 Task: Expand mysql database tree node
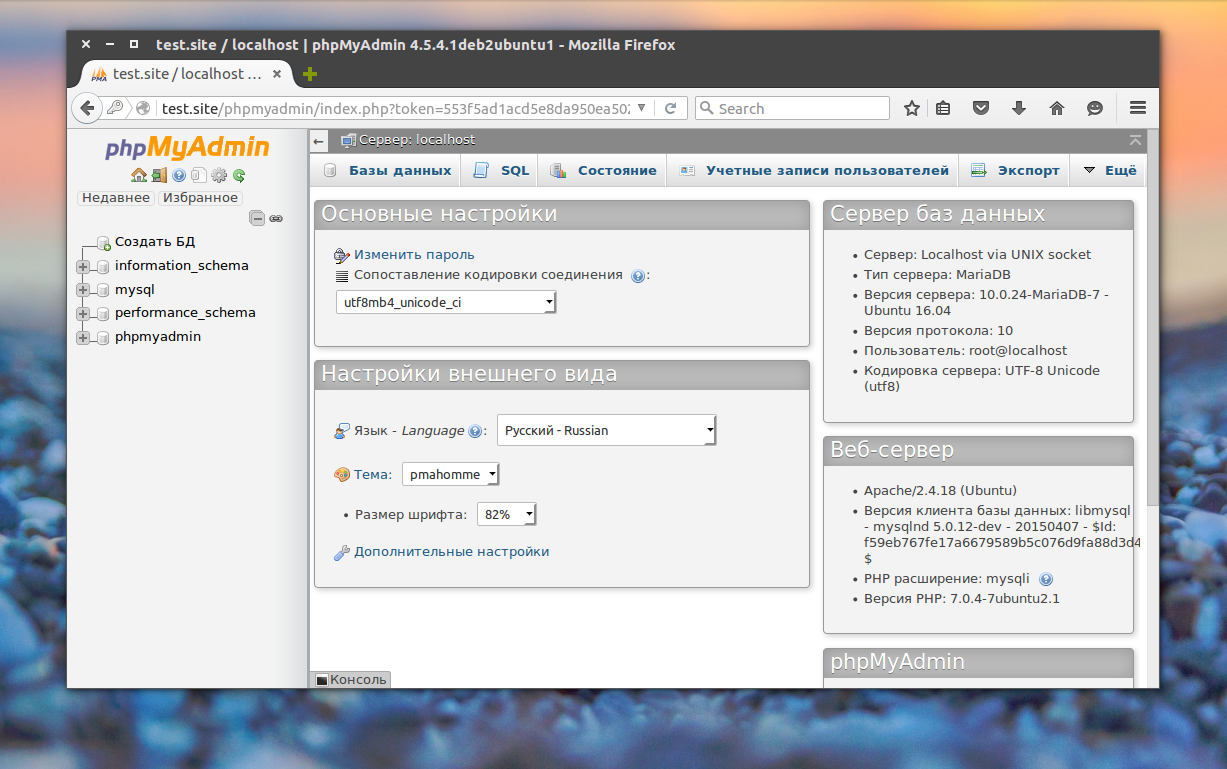[x=83, y=290]
